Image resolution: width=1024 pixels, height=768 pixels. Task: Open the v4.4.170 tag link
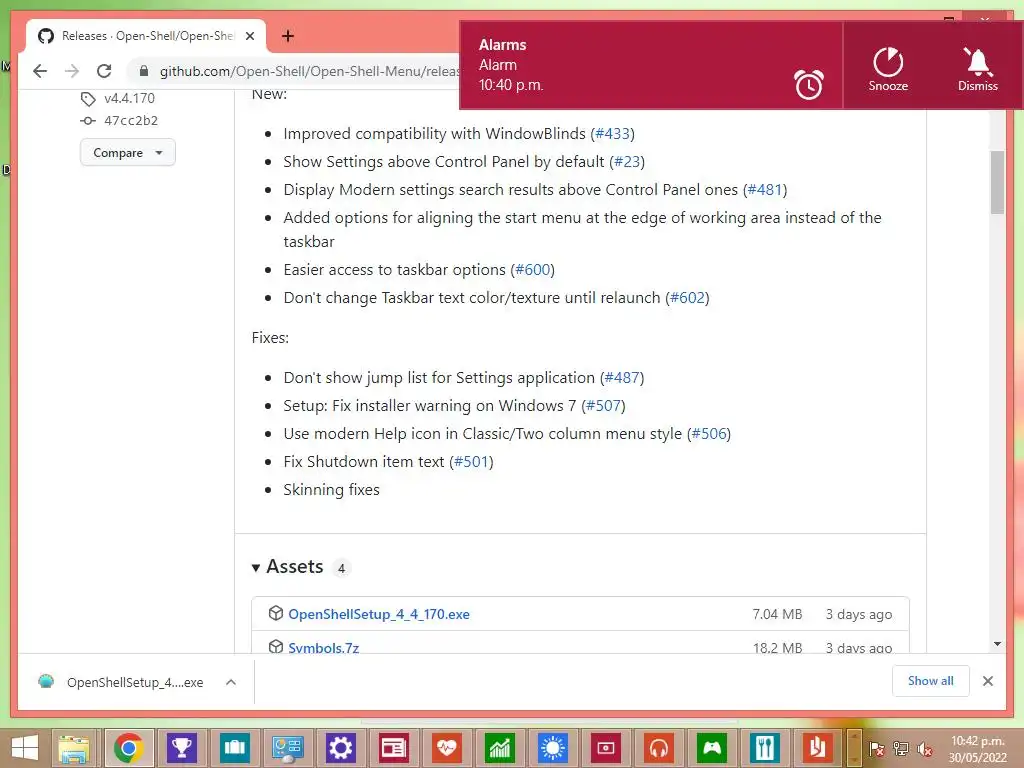point(129,99)
